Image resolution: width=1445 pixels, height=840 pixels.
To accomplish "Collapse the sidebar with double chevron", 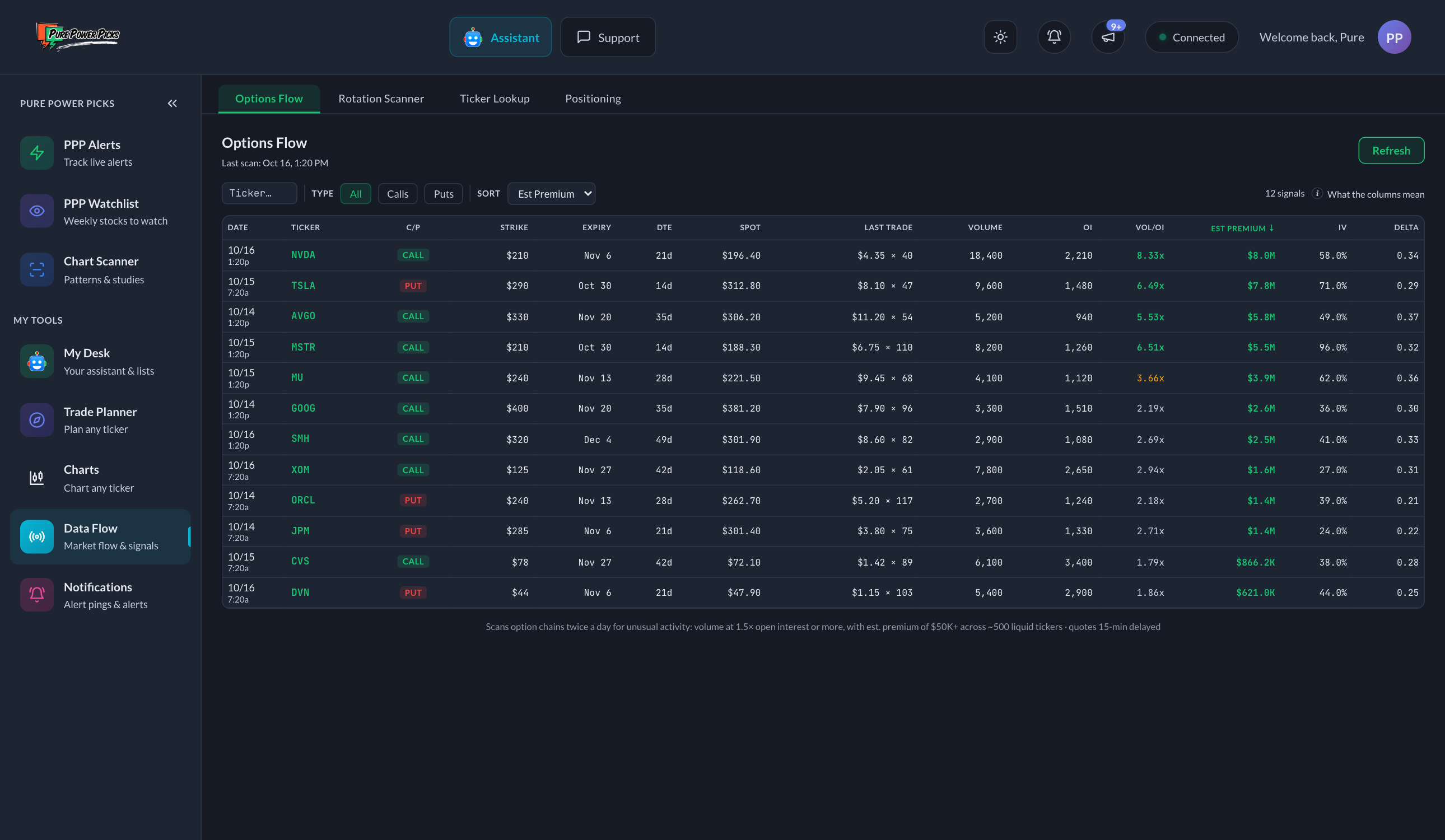I will [172, 103].
